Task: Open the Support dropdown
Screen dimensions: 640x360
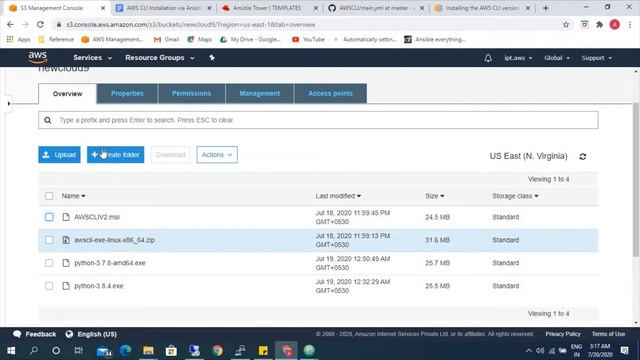Action: point(596,58)
